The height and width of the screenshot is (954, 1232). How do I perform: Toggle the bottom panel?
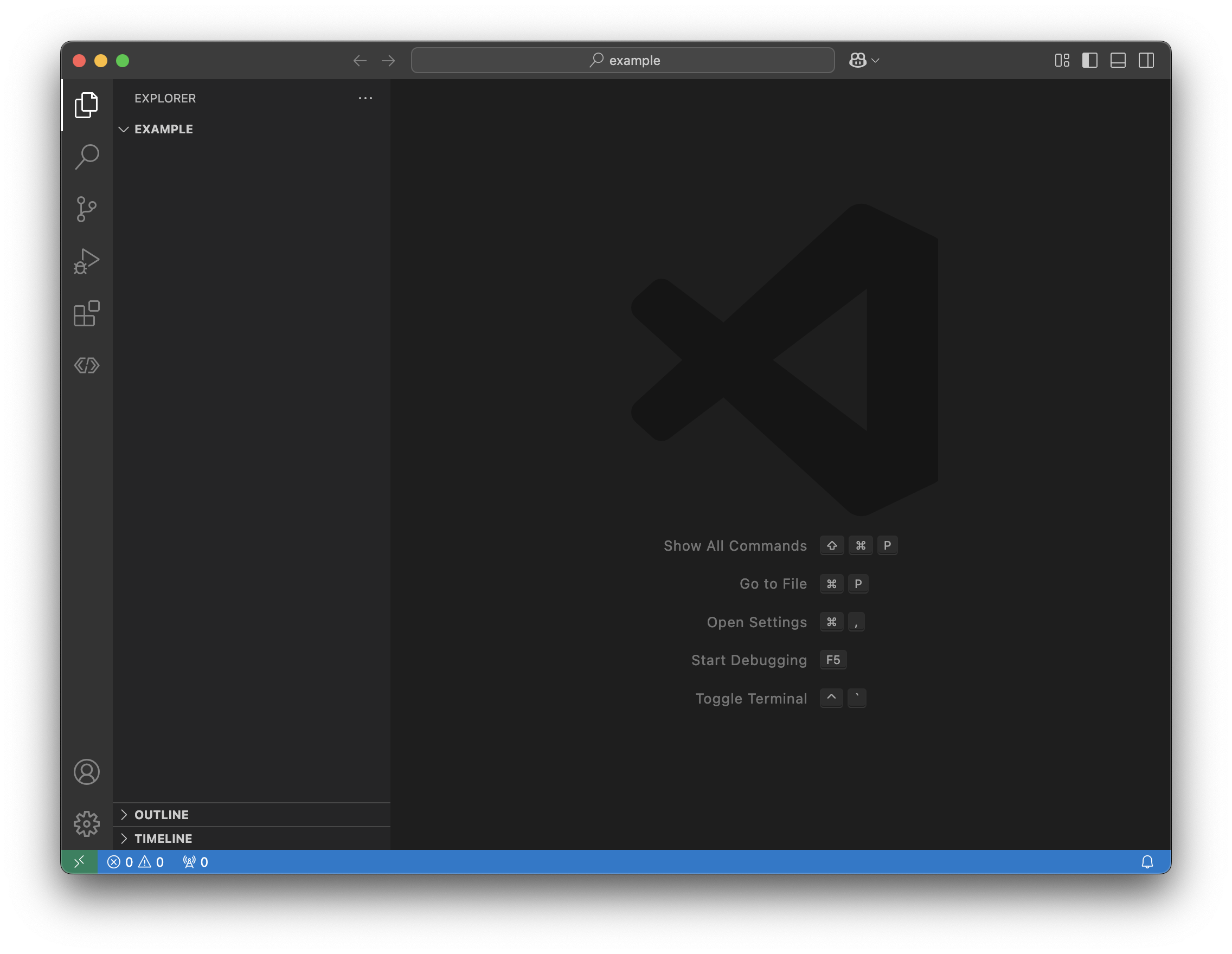coord(1118,60)
